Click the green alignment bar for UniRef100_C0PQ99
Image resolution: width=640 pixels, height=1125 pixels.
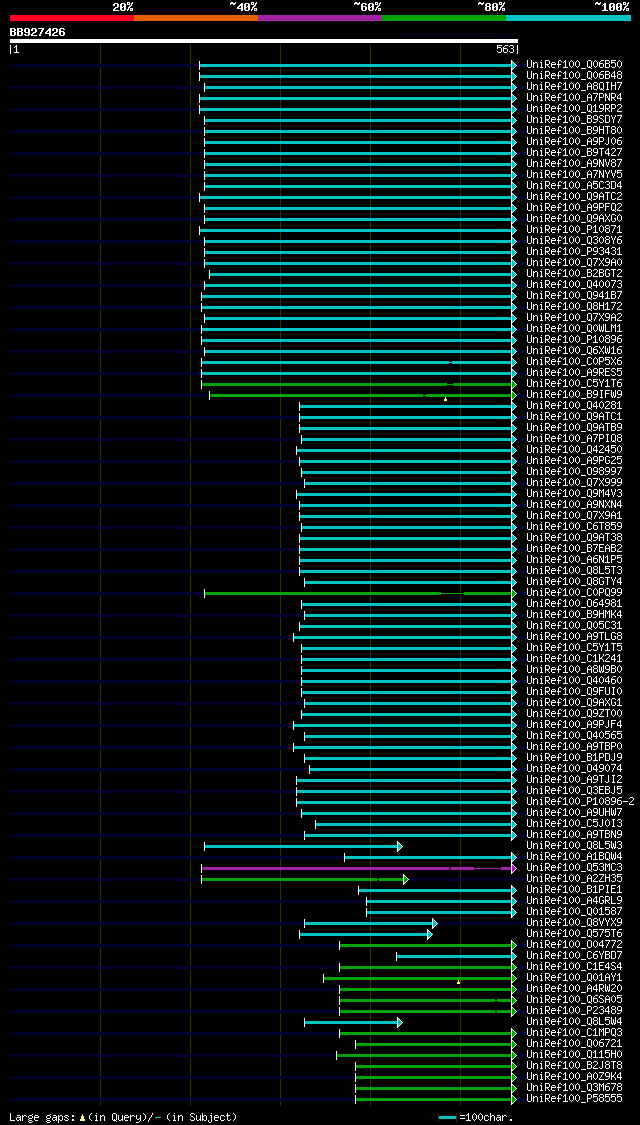pos(360,594)
